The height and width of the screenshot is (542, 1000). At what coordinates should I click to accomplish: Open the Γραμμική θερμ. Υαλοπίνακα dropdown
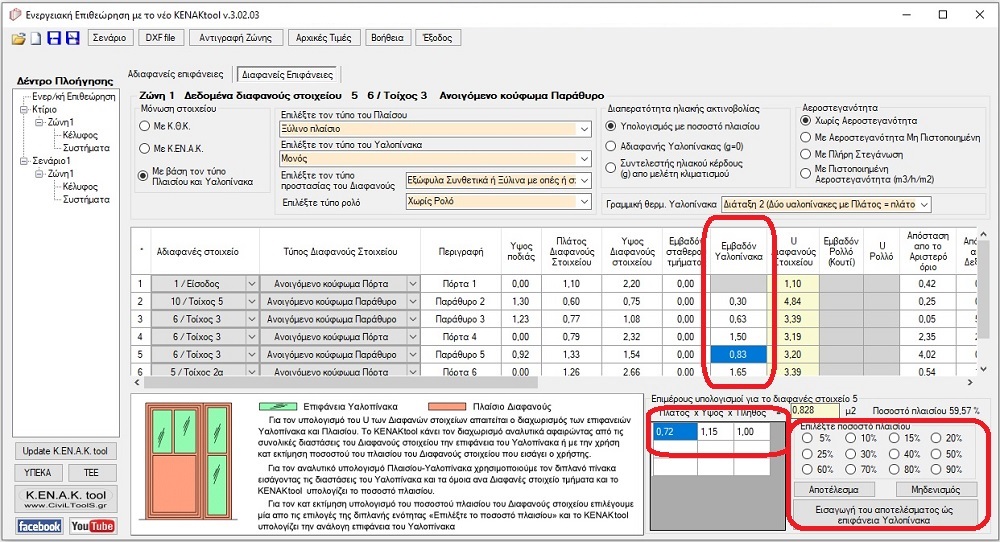(x=923, y=204)
